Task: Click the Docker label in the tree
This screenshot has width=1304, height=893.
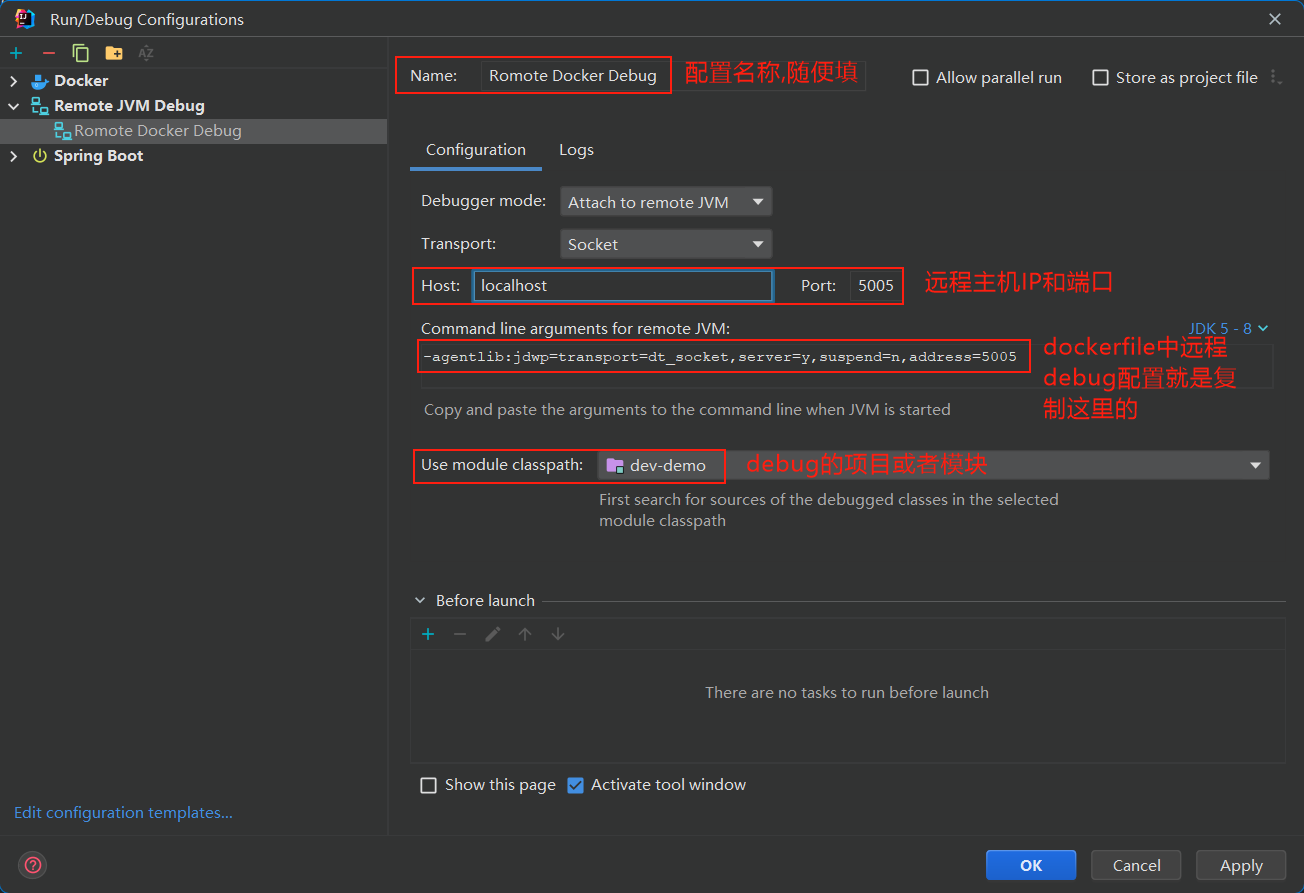Action: click(x=81, y=81)
